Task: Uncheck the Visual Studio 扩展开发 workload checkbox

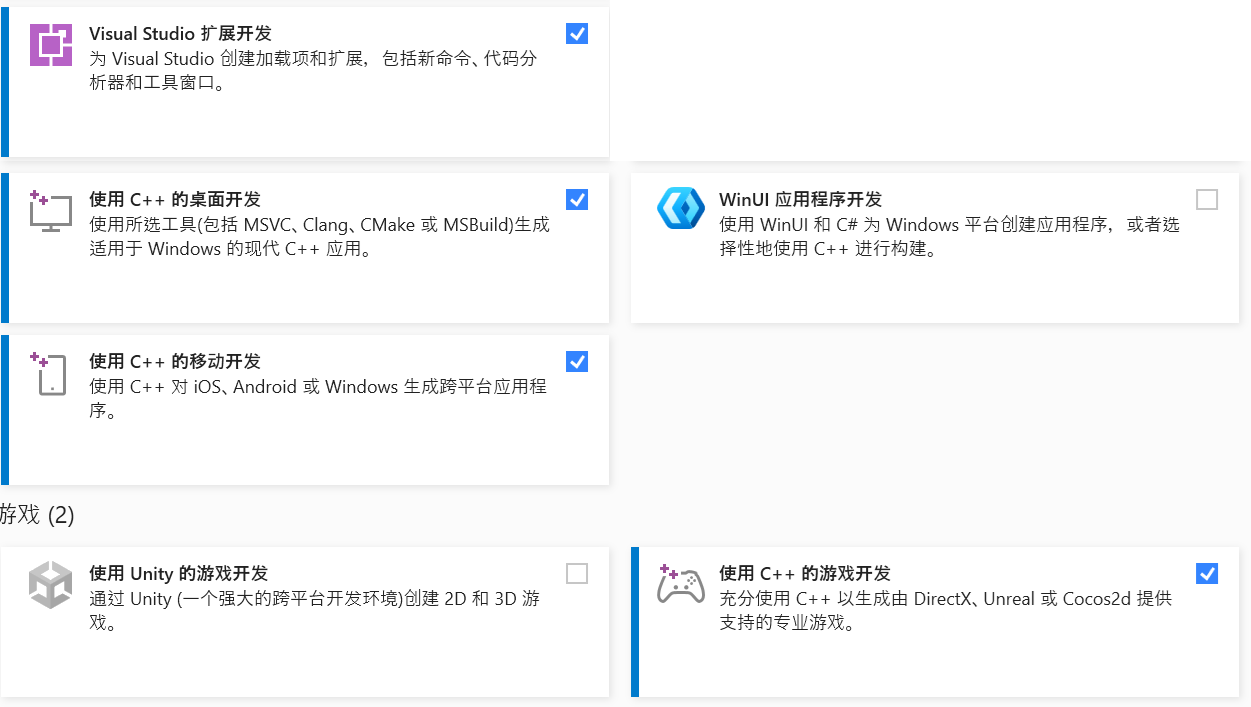Action: (577, 34)
